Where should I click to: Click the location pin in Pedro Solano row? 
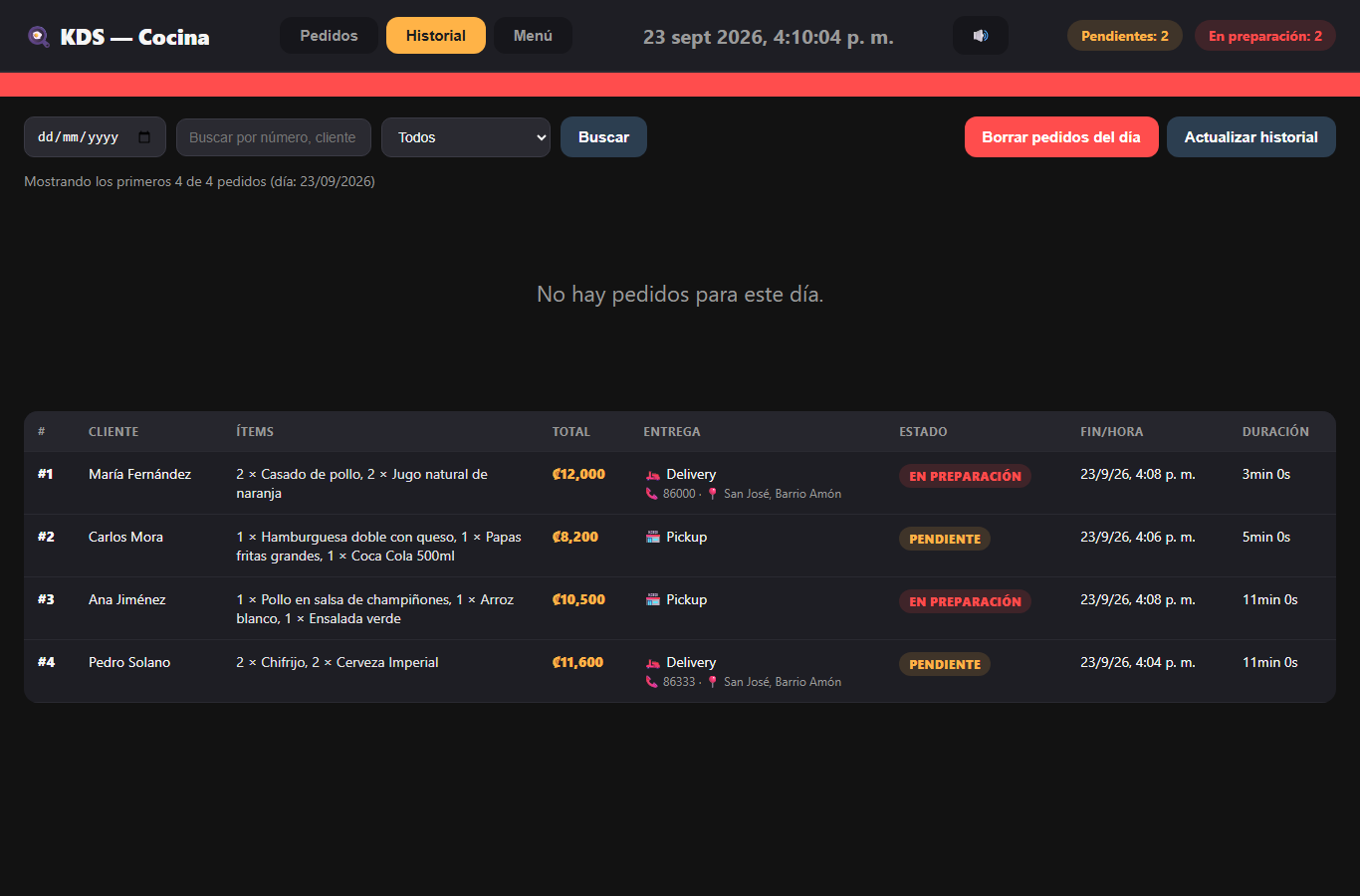(x=712, y=682)
